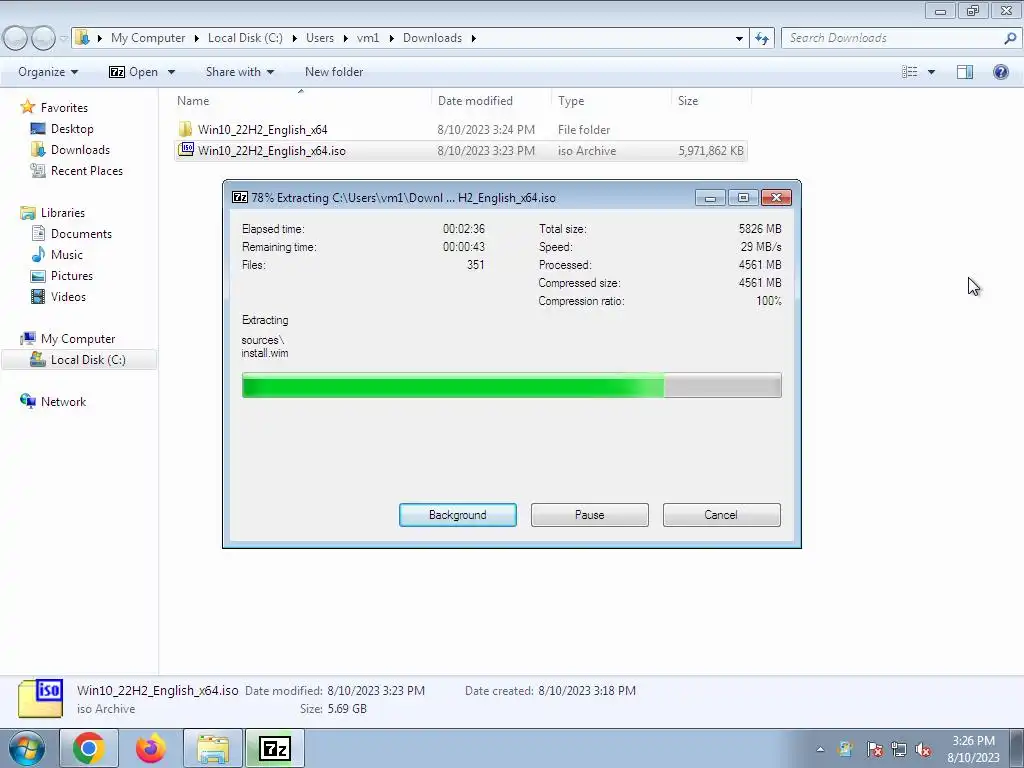Select Favorites in the navigation pane
Screen dimensions: 1024x768
[x=64, y=108]
